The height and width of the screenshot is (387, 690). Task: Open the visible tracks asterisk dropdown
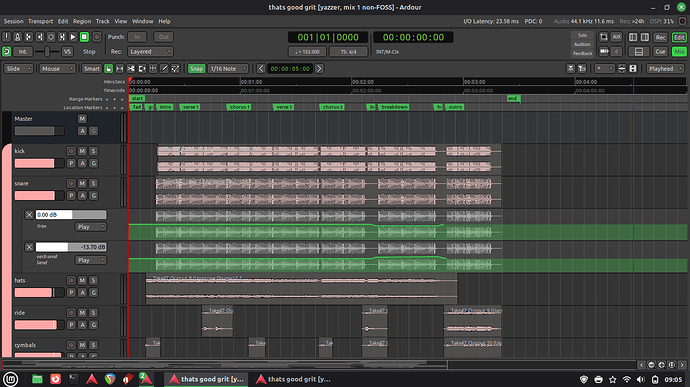(x=604, y=69)
